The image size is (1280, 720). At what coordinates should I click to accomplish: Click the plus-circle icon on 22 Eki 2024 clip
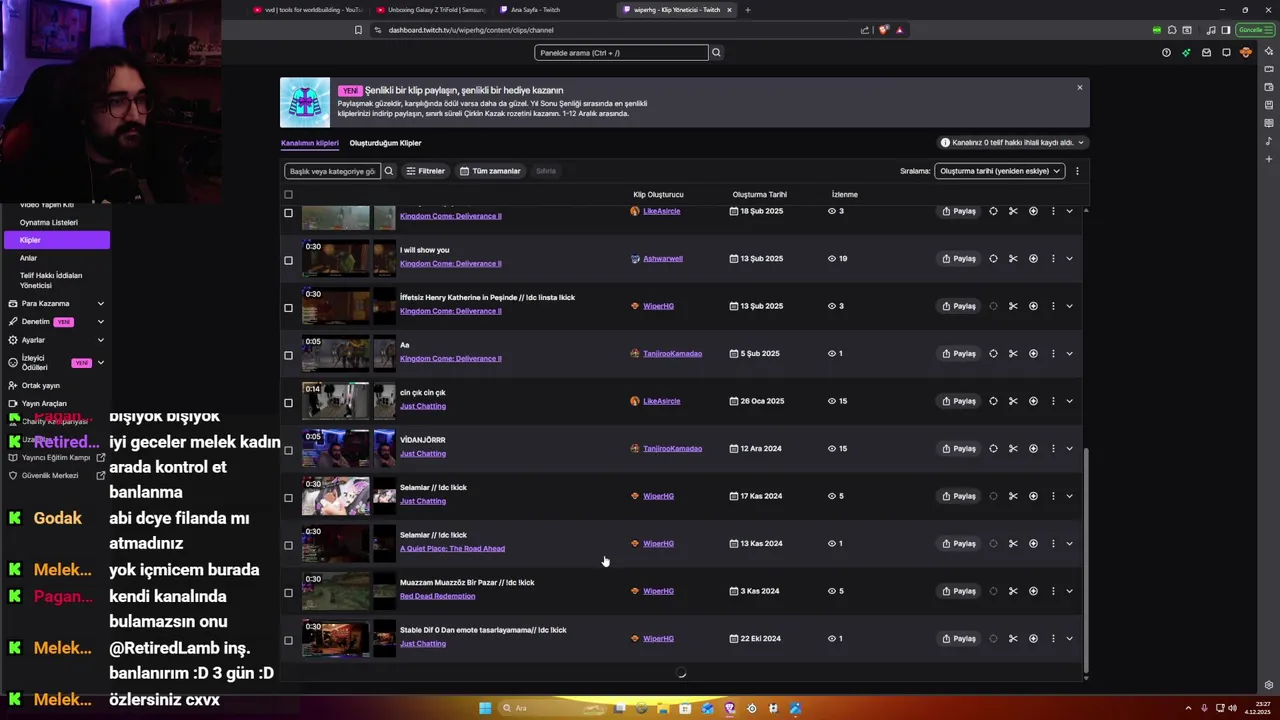coord(1033,638)
